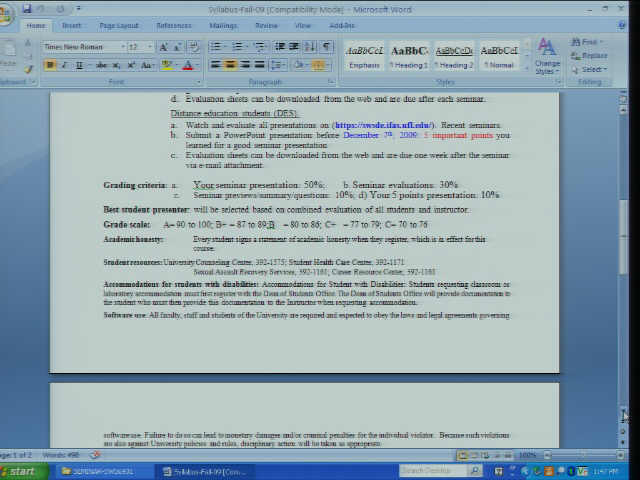The width and height of the screenshot is (640, 480).
Task: Click the Zoom Out minus button
Action: pyautogui.click(x=548, y=455)
